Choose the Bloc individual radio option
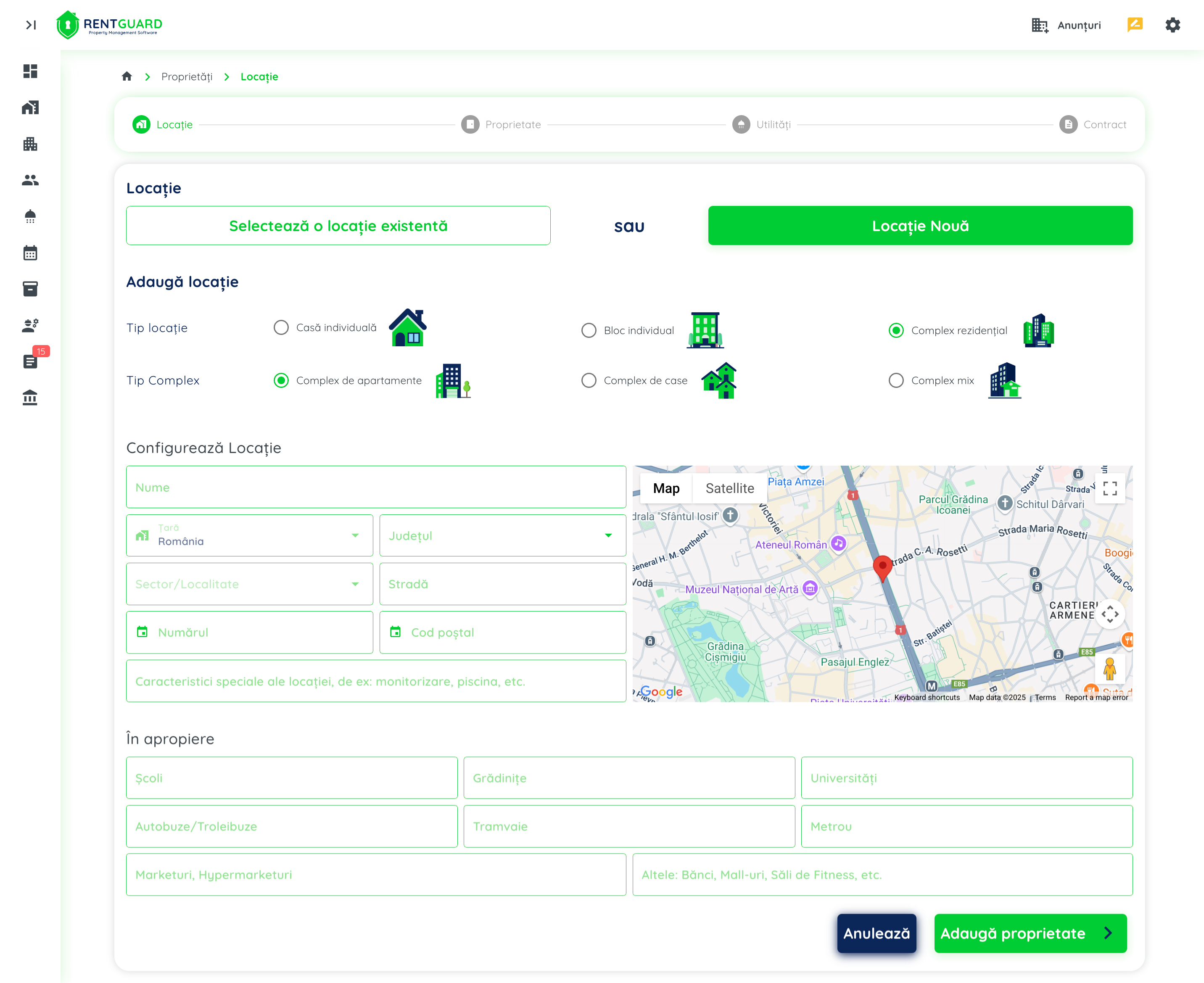1204x983 pixels. pyautogui.click(x=589, y=330)
